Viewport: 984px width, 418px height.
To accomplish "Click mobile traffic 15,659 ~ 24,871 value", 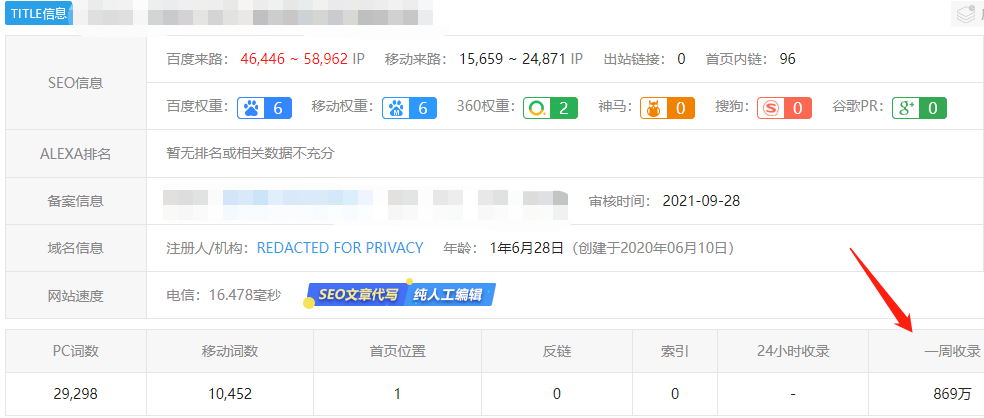I will [513, 60].
